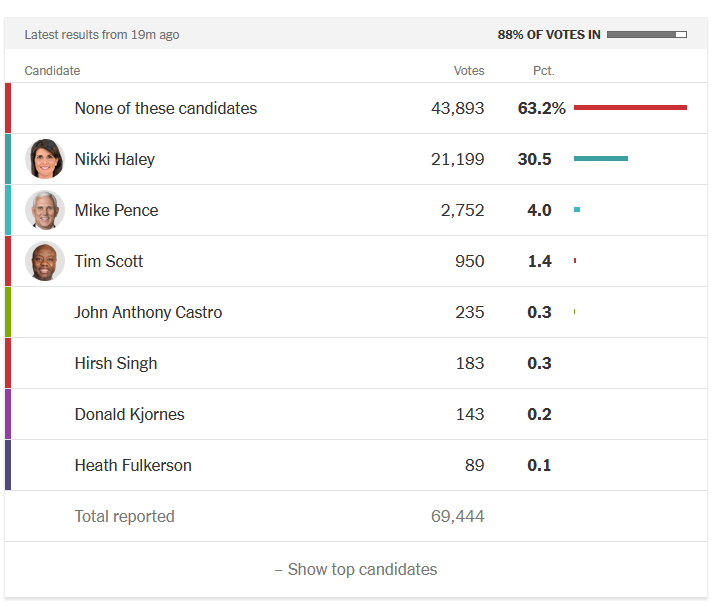Image resolution: width=722 pixels, height=609 pixels.
Task: Click the Heath Fulkerson candidate name
Action: coord(133,465)
